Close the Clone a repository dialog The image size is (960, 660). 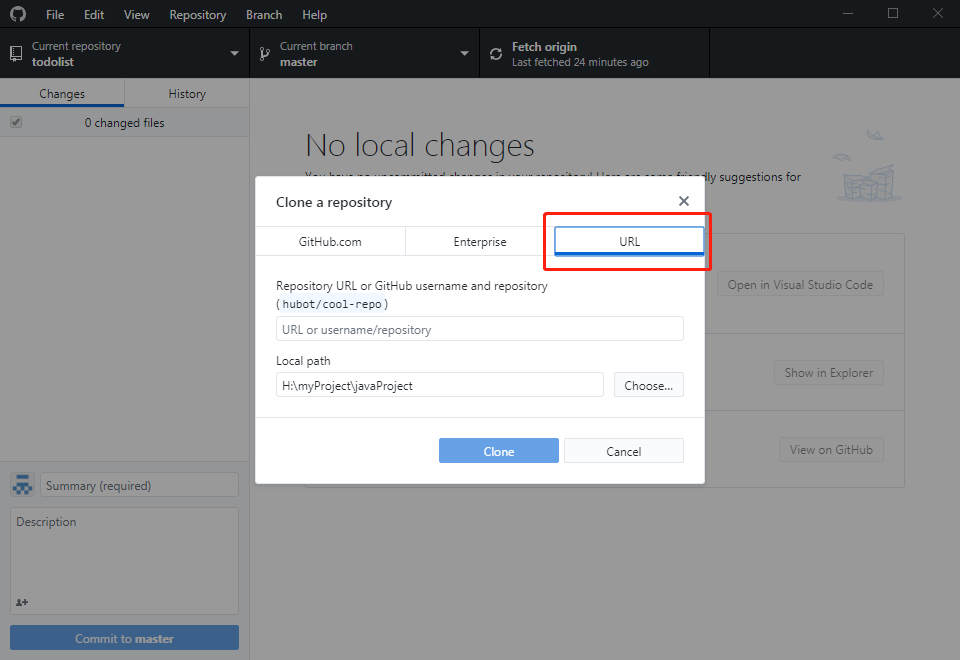[x=684, y=201]
